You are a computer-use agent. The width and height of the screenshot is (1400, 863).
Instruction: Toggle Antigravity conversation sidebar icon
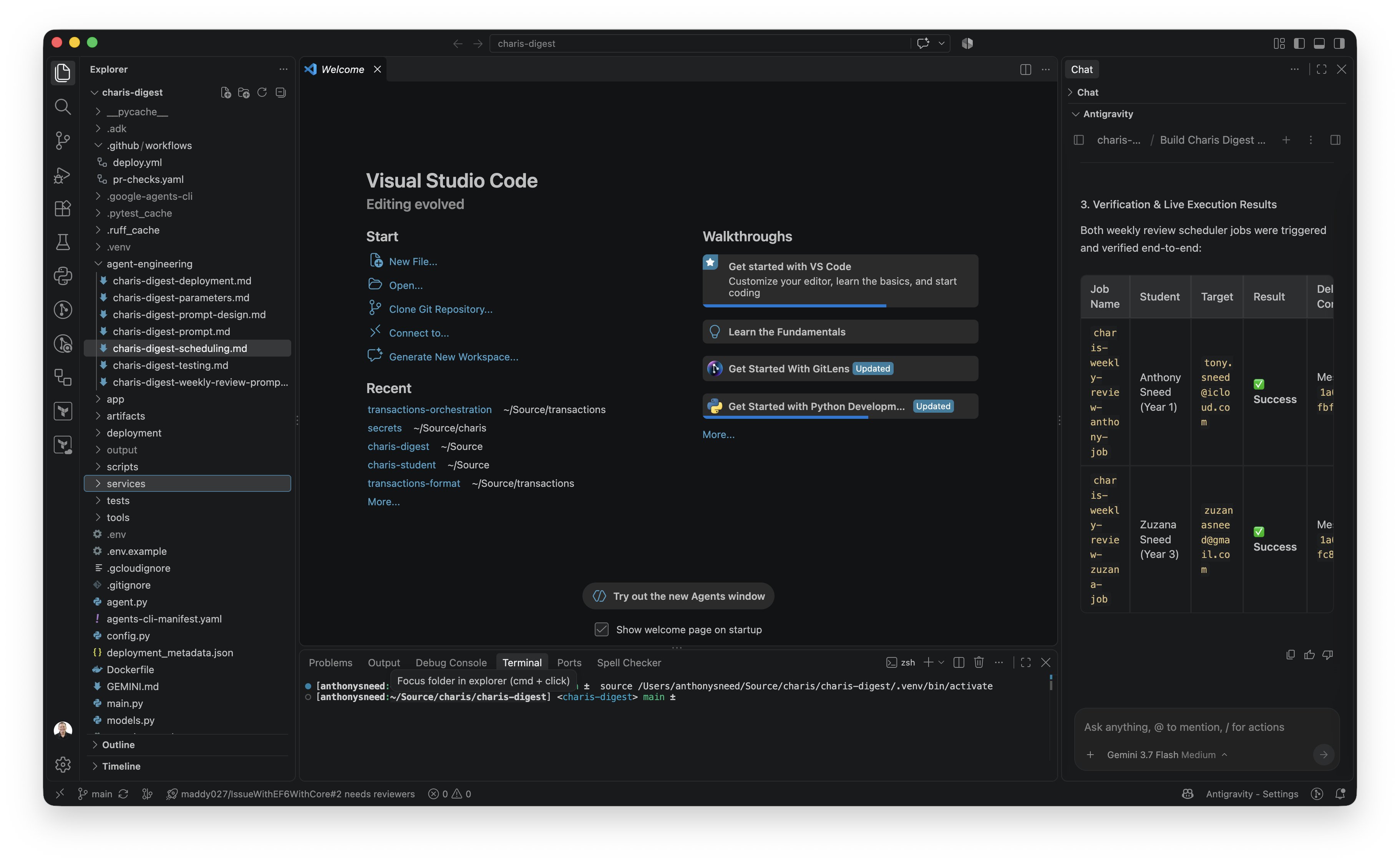point(1079,140)
